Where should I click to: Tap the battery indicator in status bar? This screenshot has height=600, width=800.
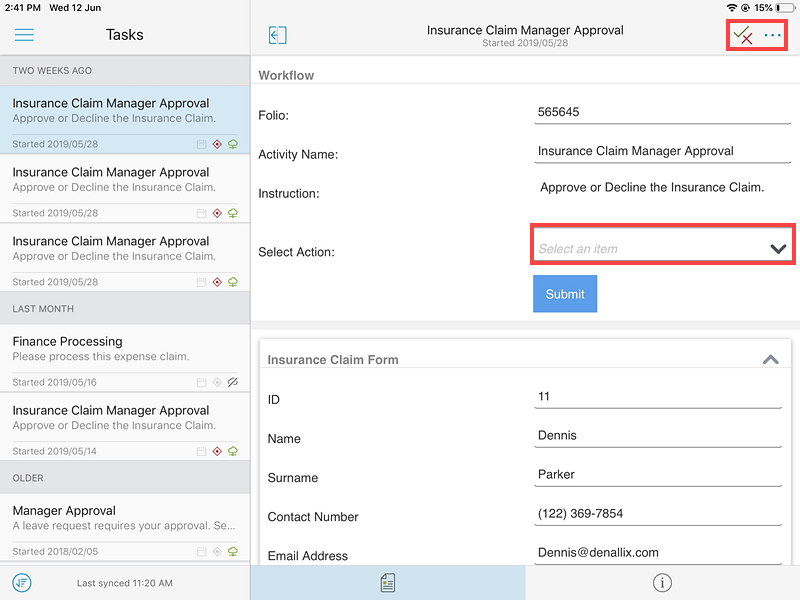(785, 8)
